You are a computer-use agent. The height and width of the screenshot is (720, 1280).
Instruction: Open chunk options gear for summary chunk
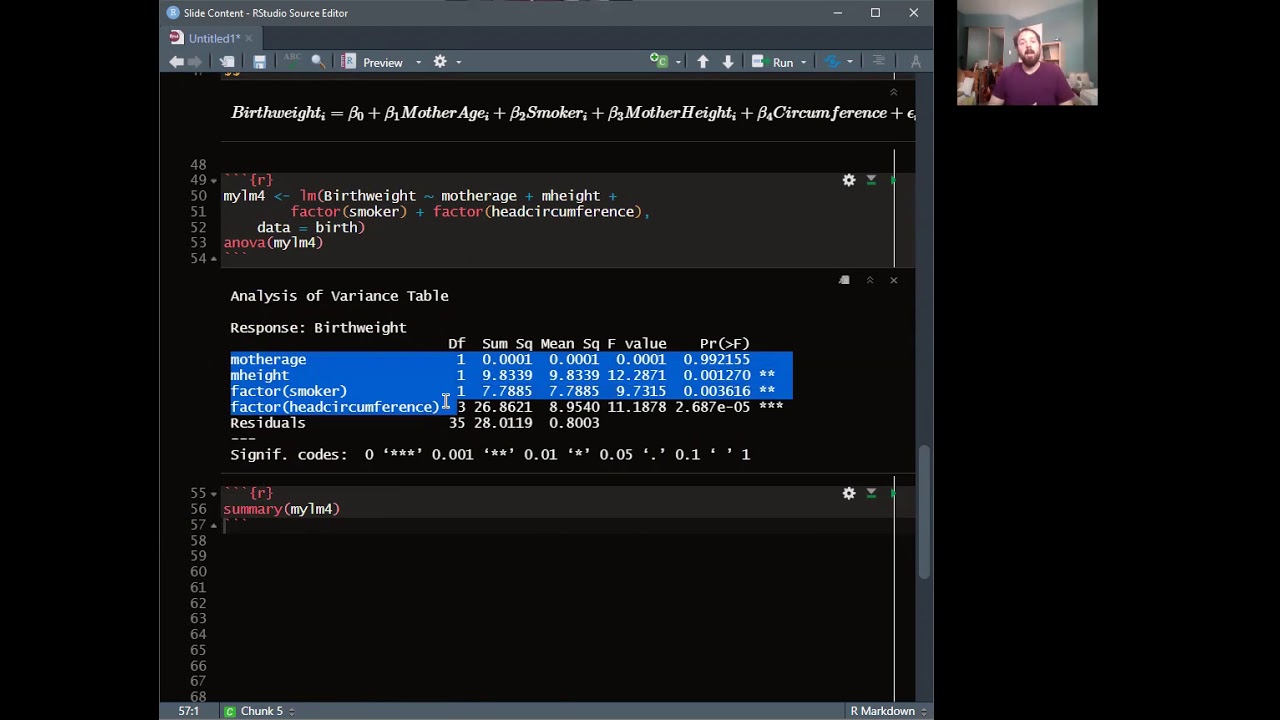849,493
